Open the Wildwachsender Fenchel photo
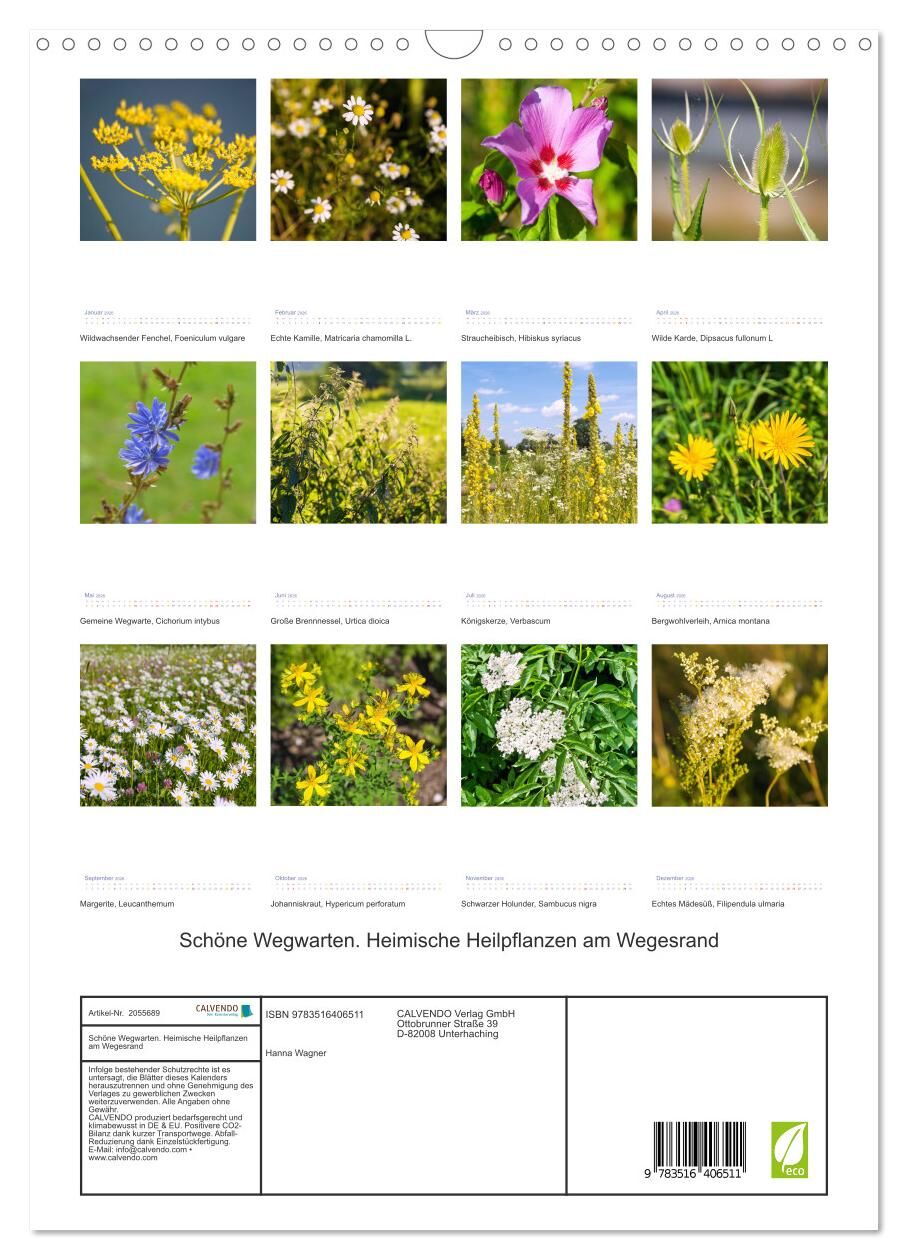Image resolution: width=908 pixels, height=1260 pixels. pyautogui.click(x=168, y=160)
